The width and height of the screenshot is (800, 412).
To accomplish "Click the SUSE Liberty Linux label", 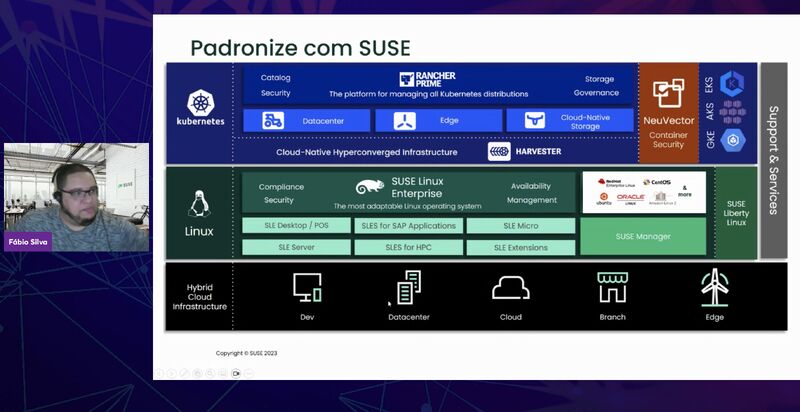I will point(736,213).
